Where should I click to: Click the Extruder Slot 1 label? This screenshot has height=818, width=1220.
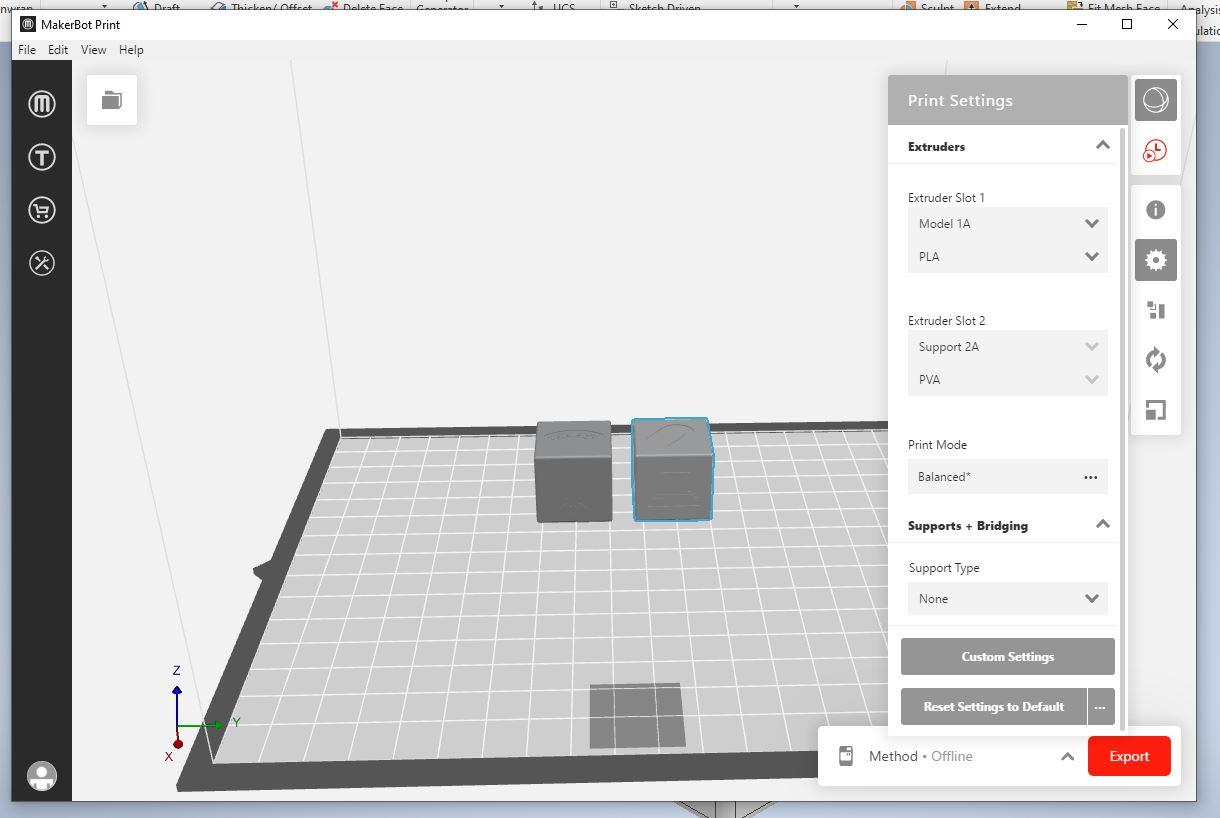[x=946, y=198]
